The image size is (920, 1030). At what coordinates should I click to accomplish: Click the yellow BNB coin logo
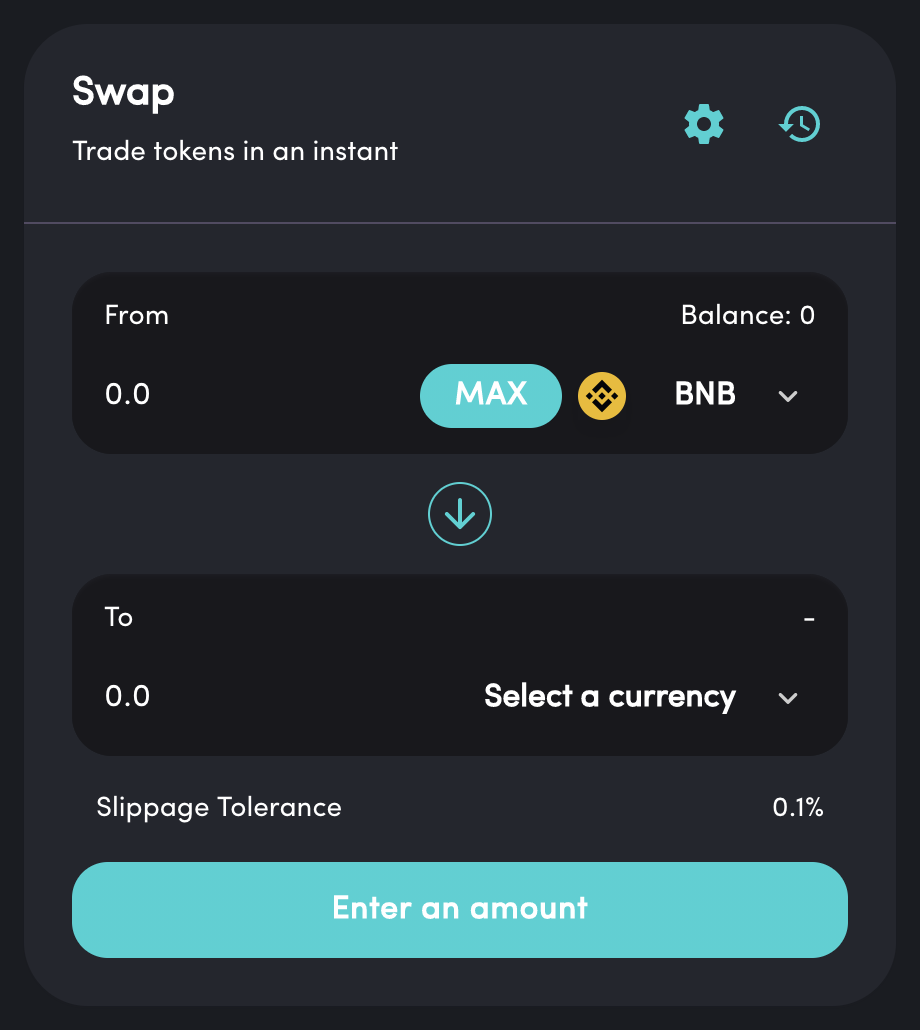tap(602, 396)
